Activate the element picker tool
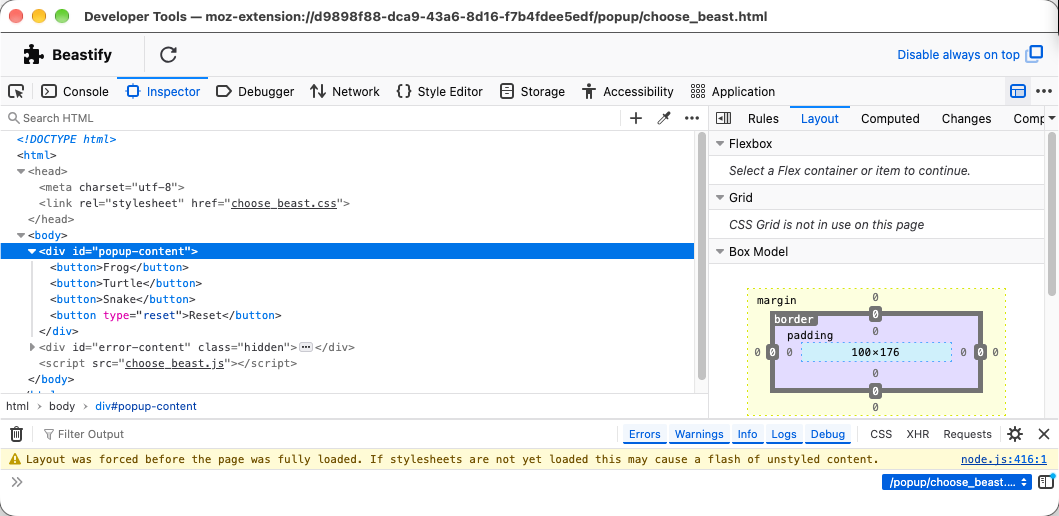Screen dimensions: 1059x516 [16, 91]
